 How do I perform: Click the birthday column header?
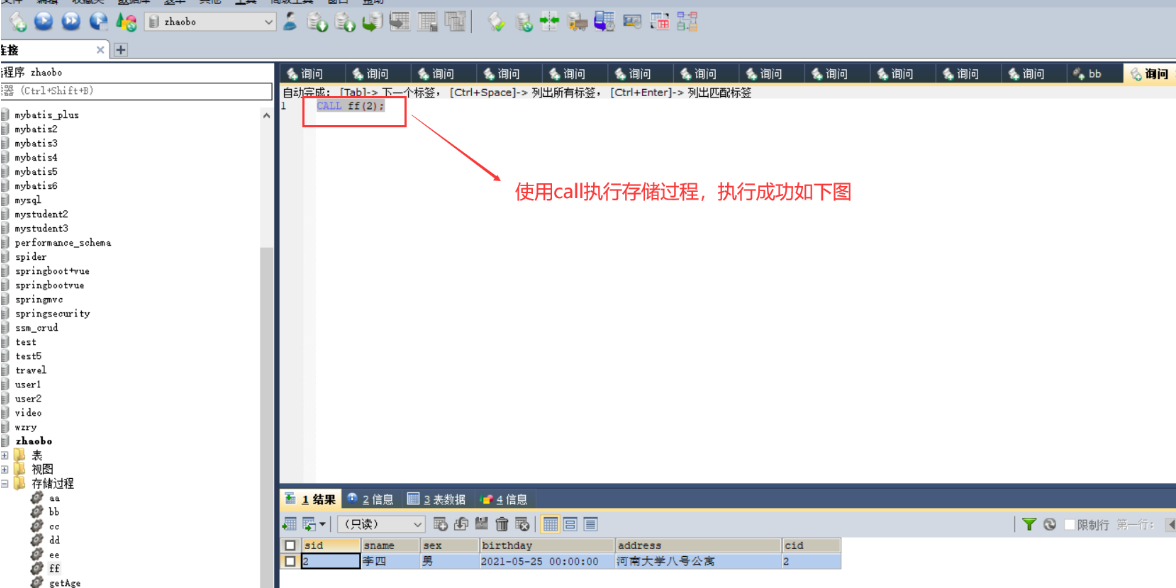(547, 545)
